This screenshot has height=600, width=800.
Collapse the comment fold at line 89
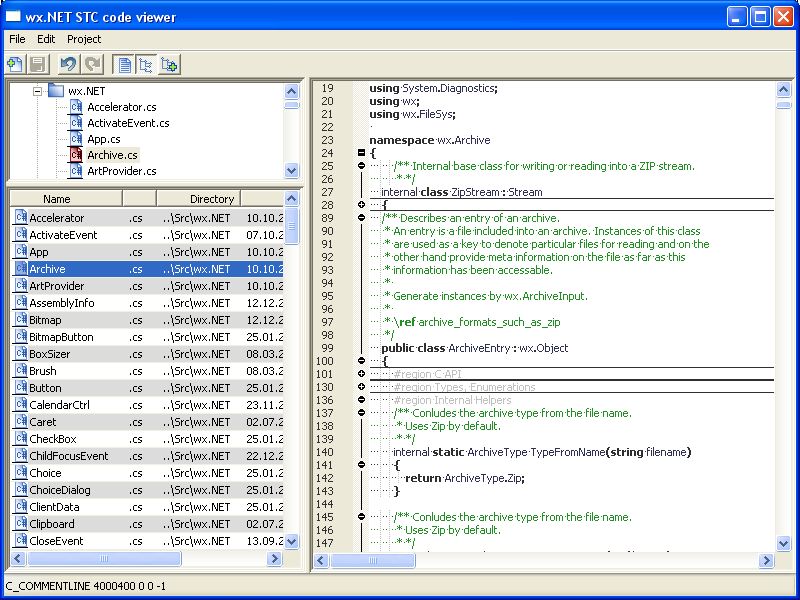click(x=361, y=218)
